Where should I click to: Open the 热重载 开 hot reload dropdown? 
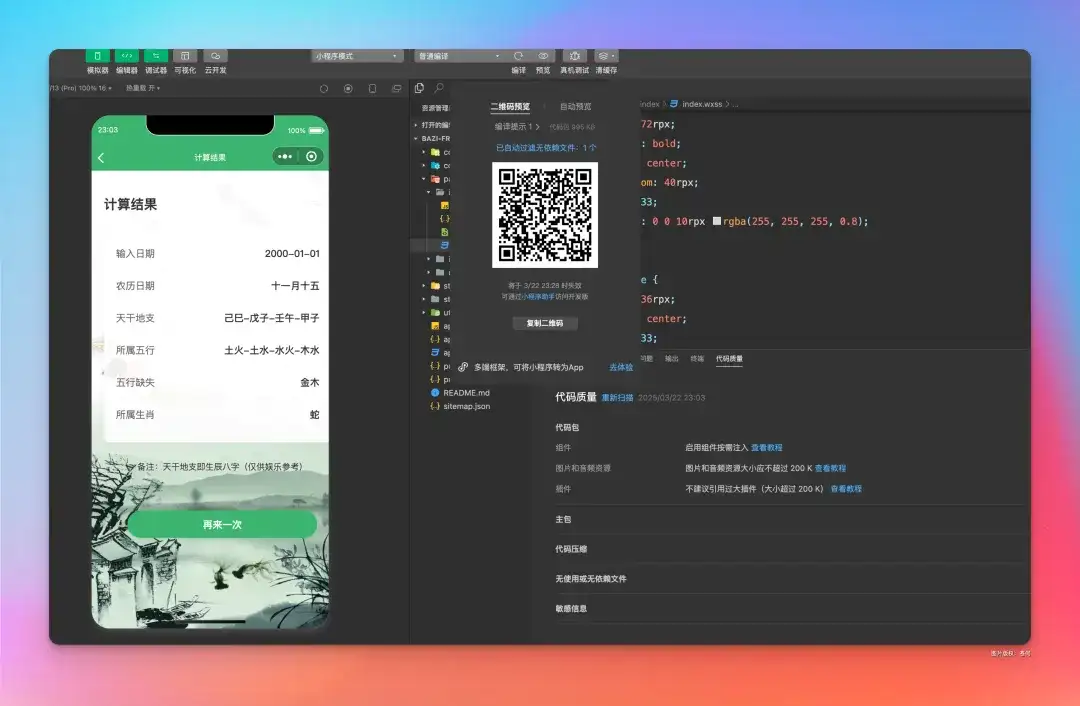(143, 88)
